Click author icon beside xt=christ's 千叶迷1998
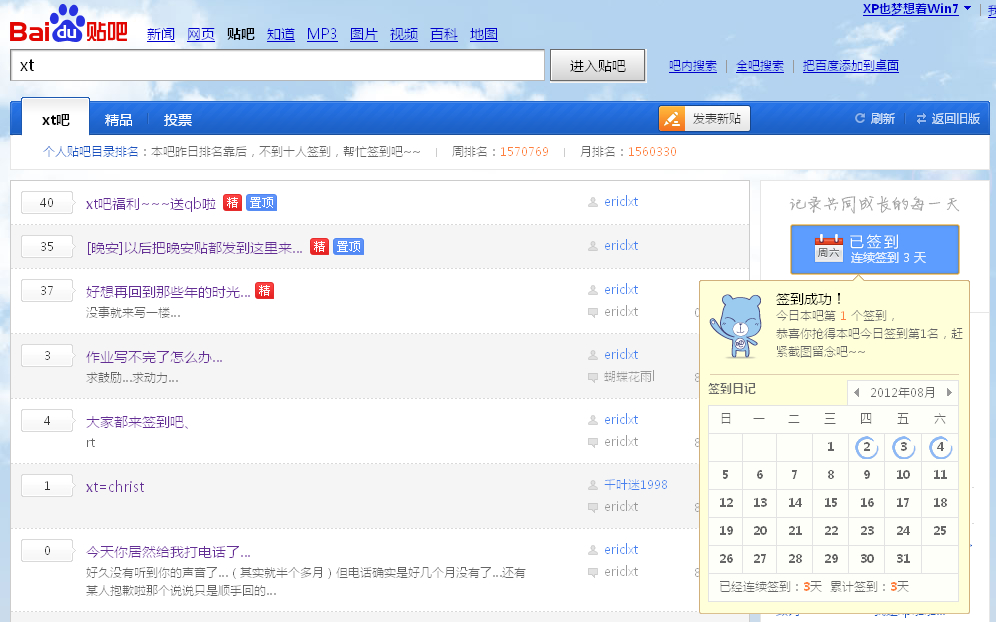This screenshot has width=996, height=622. (593, 485)
